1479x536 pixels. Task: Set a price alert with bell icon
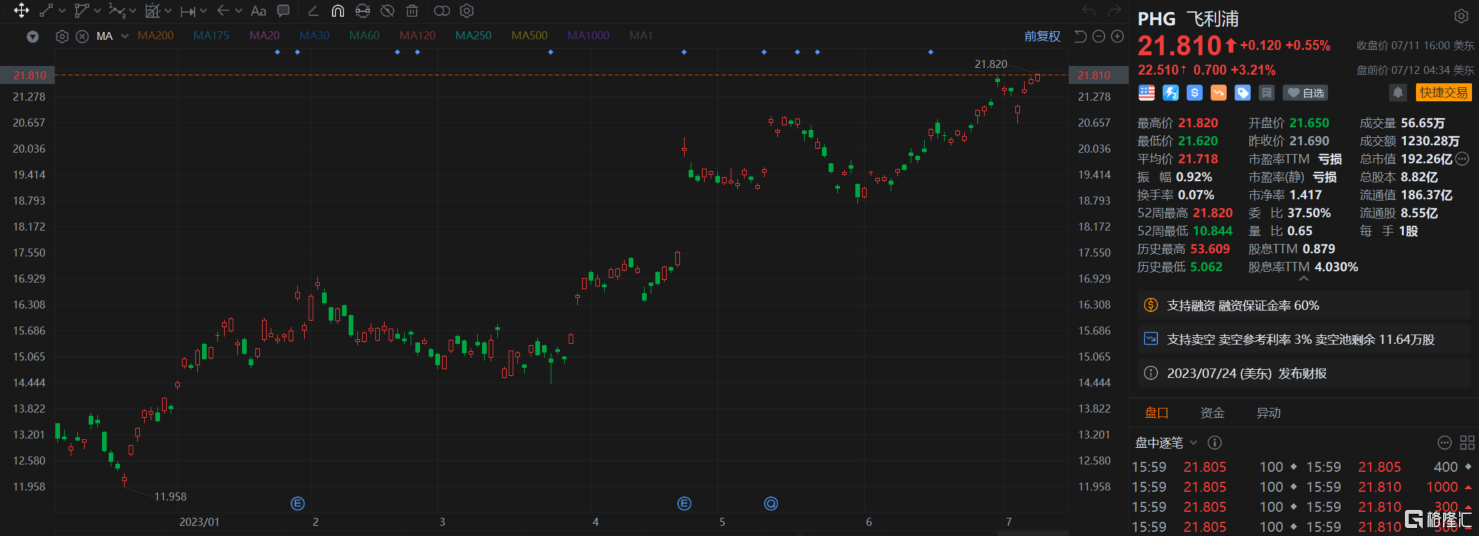coord(1397,92)
